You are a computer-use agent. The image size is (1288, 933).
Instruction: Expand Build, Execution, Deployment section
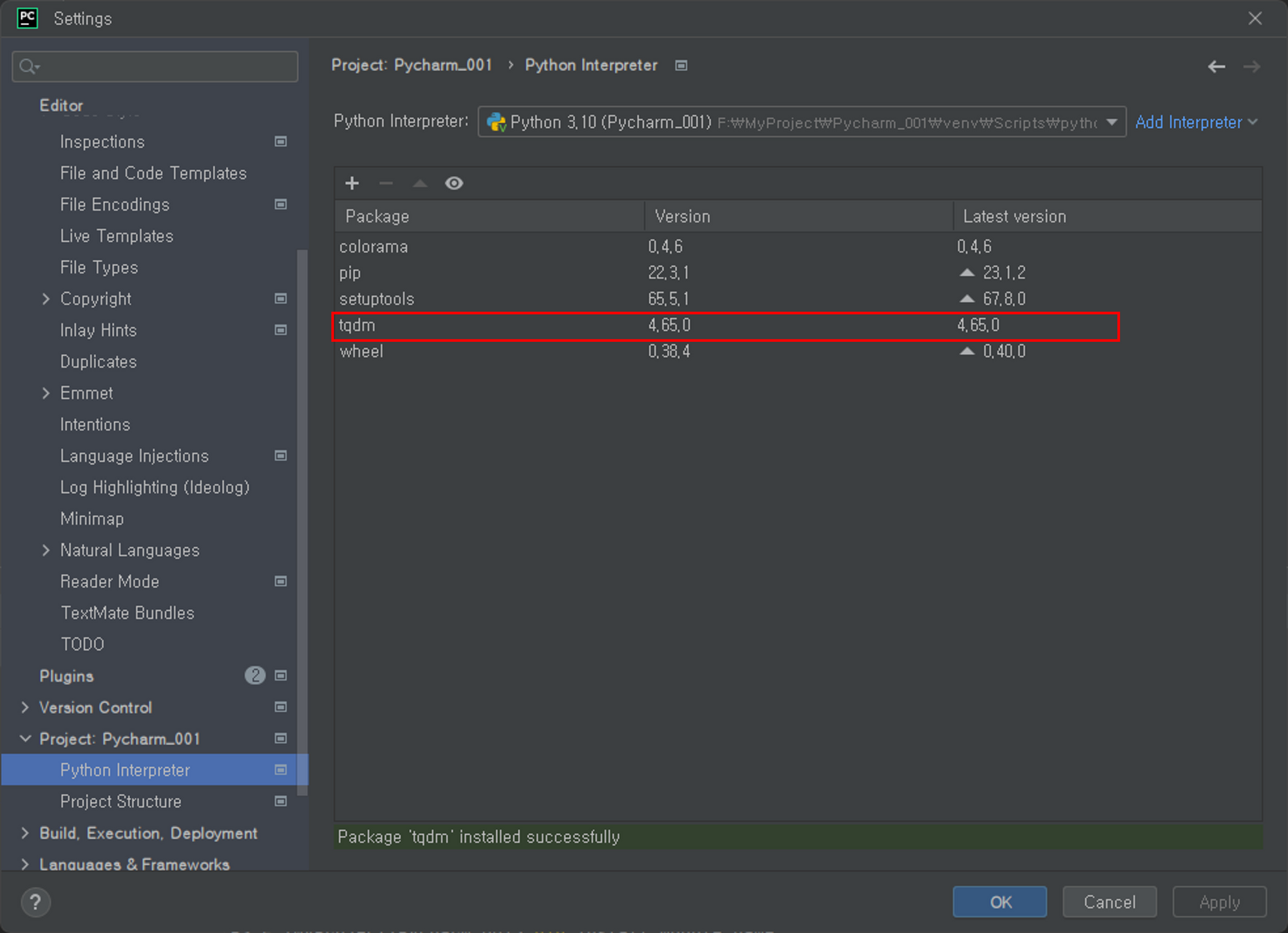click(x=25, y=833)
